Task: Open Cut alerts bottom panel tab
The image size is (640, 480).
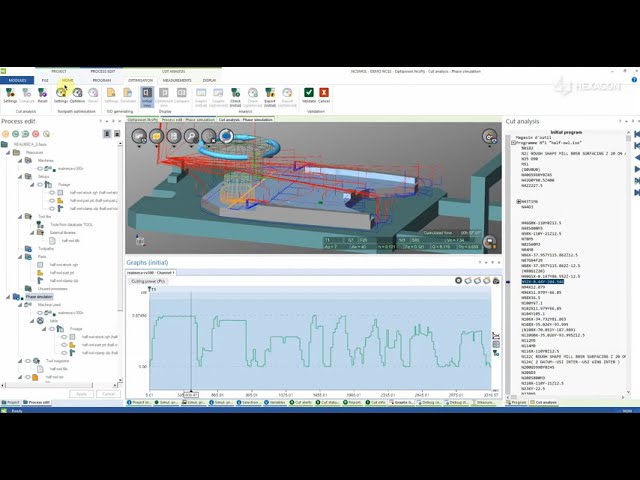Action: 301,402
